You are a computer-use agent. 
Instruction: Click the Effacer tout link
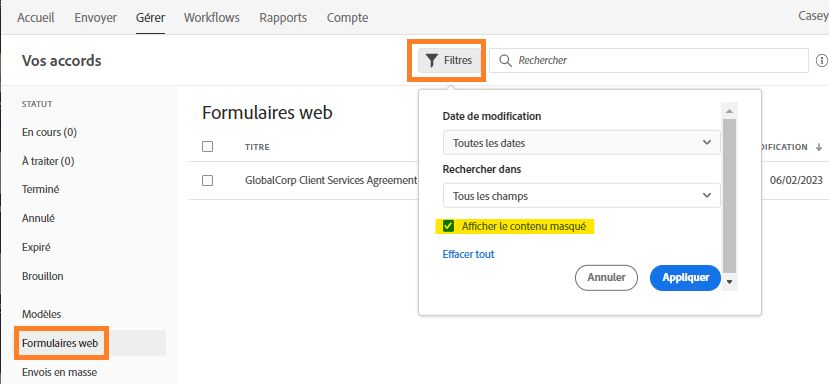pyautogui.click(x=468, y=254)
